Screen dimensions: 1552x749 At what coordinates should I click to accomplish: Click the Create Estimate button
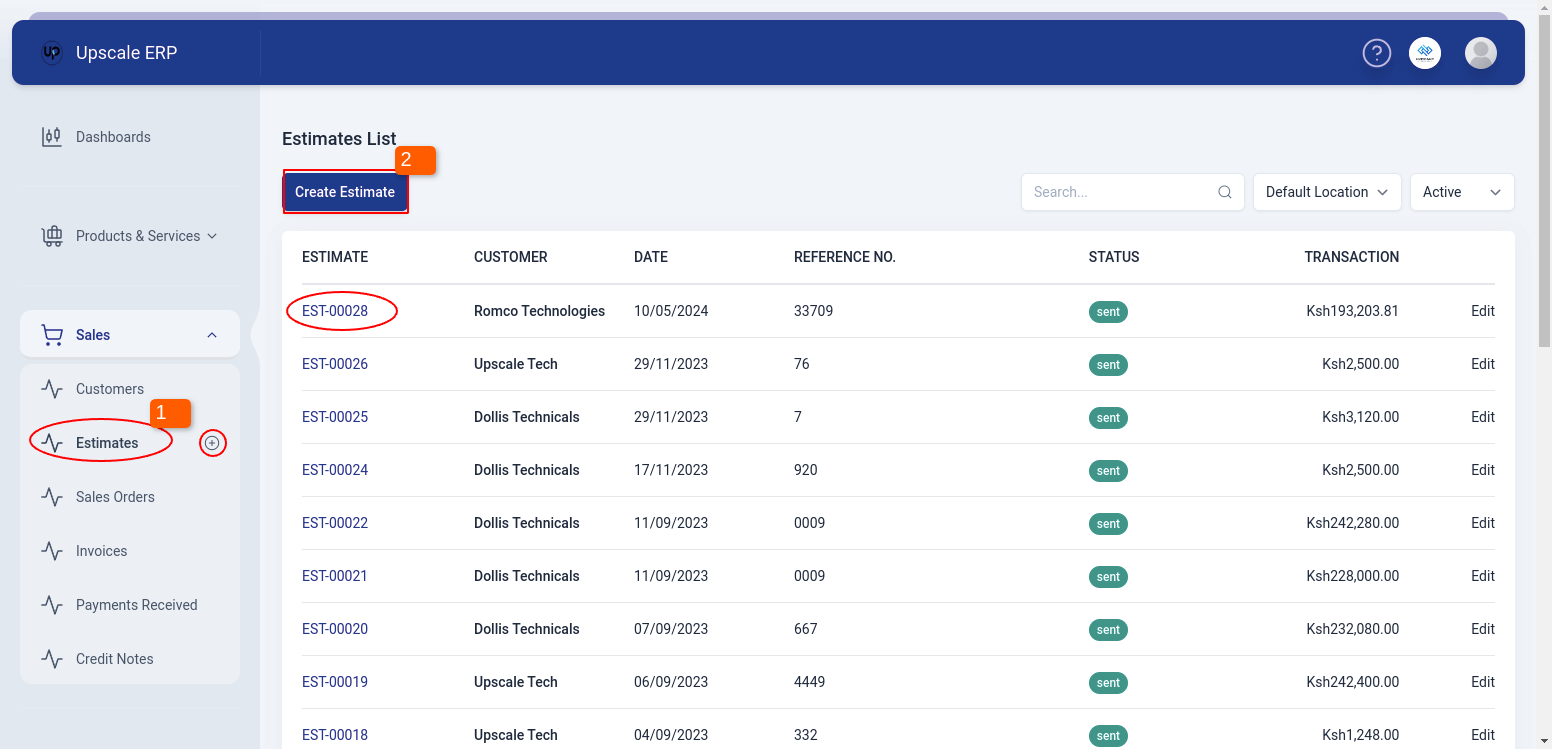(x=345, y=192)
